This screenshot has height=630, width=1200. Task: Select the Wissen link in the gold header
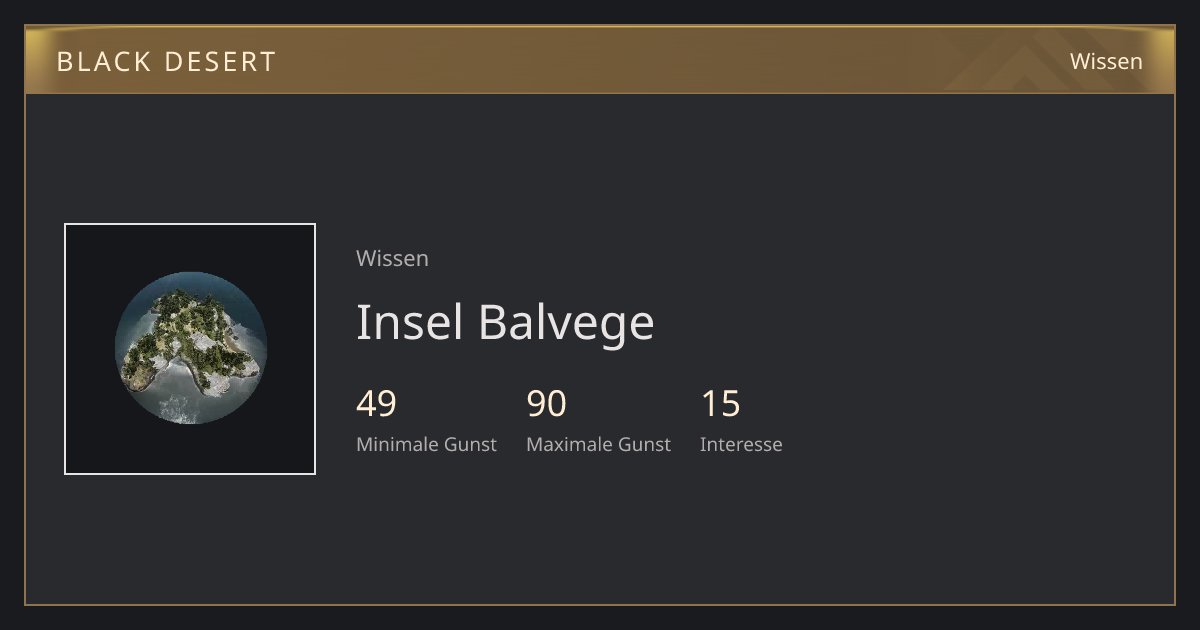click(1106, 61)
